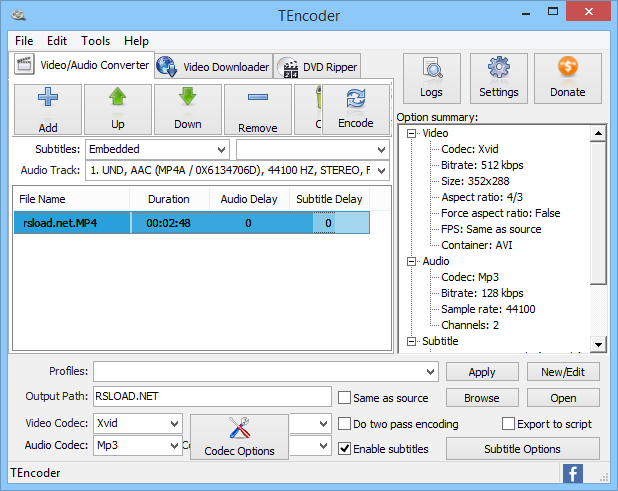Screen dimensions: 618x491
Task: Select Channels: 2 tree item
Action: (x=470, y=325)
